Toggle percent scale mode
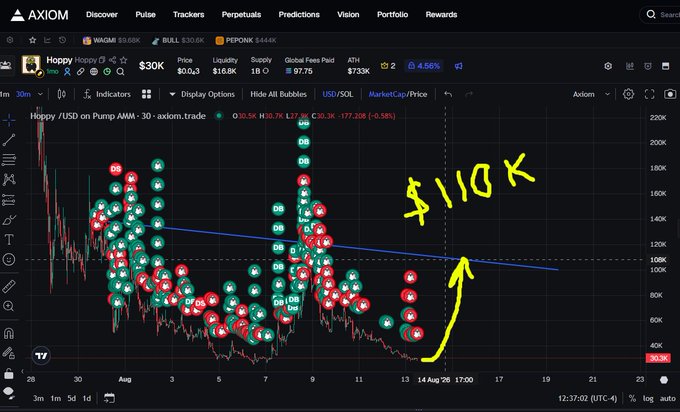 [x=632, y=398]
